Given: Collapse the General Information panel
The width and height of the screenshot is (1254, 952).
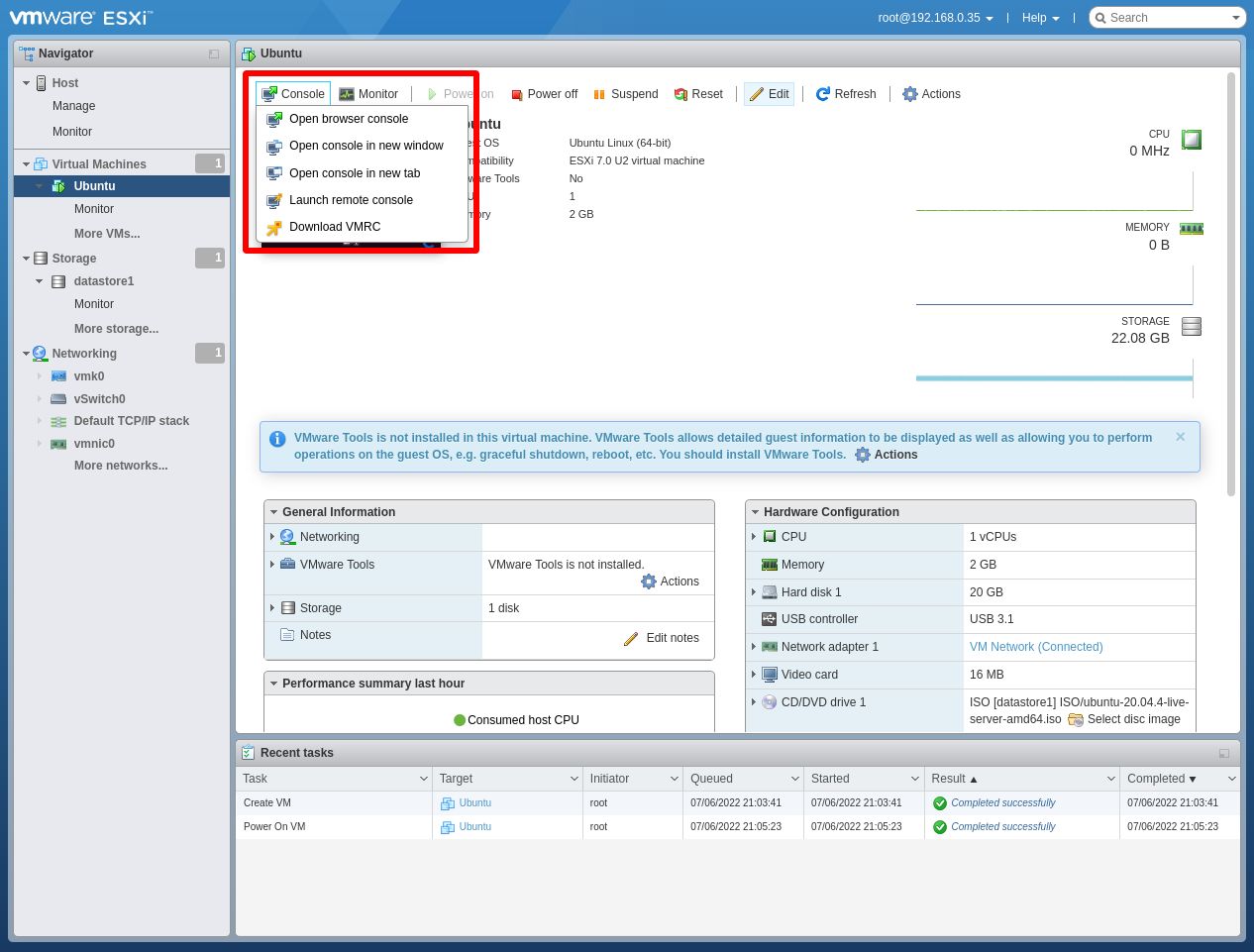Looking at the screenshot, I should [272, 512].
